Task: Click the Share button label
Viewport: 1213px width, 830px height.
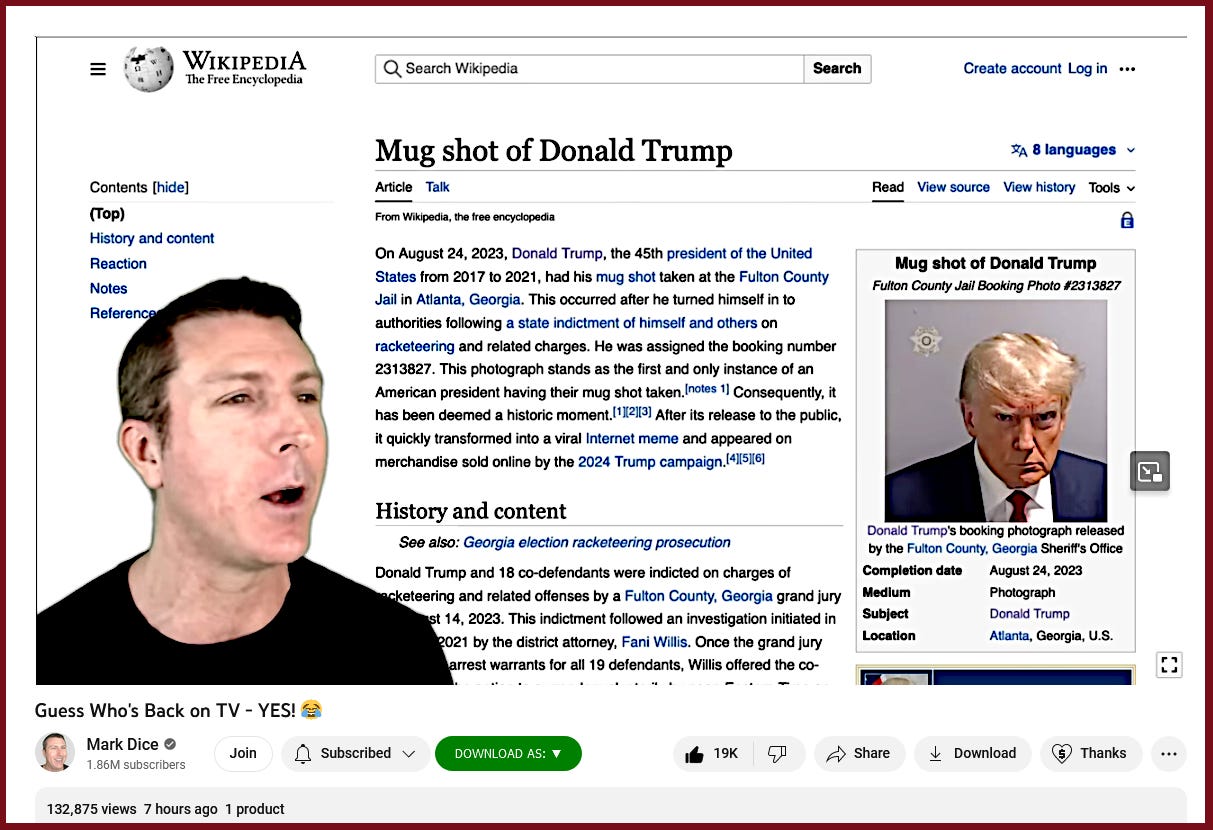Action: [x=872, y=754]
